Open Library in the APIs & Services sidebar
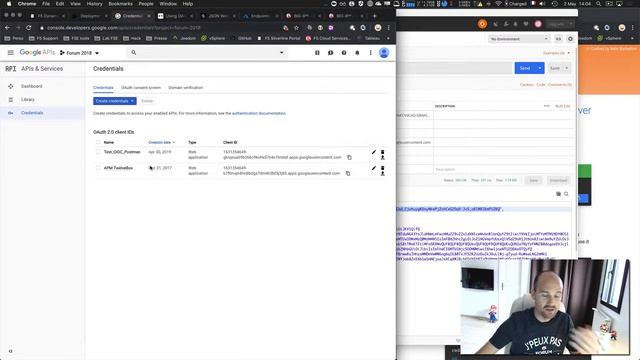This screenshot has height=360, width=640. pos(28,100)
